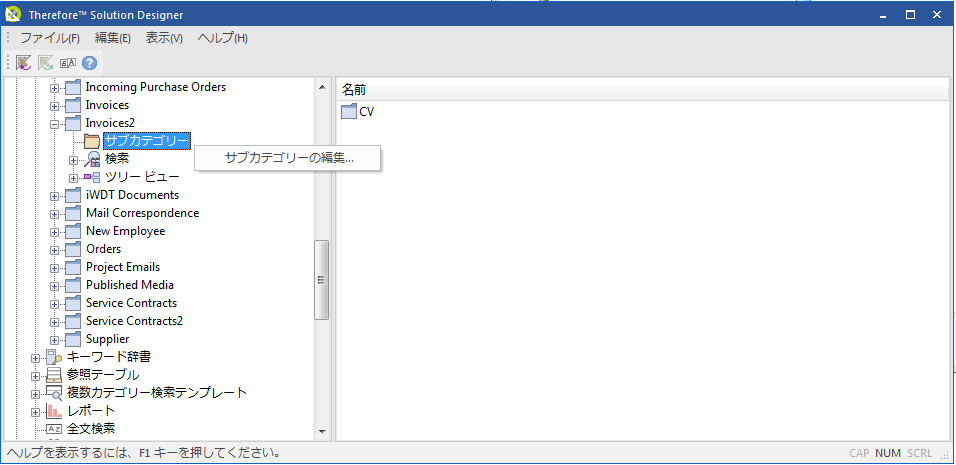Expand the Service Contracts2 node
The height and width of the screenshot is (465, 956).
pos(54,322)
